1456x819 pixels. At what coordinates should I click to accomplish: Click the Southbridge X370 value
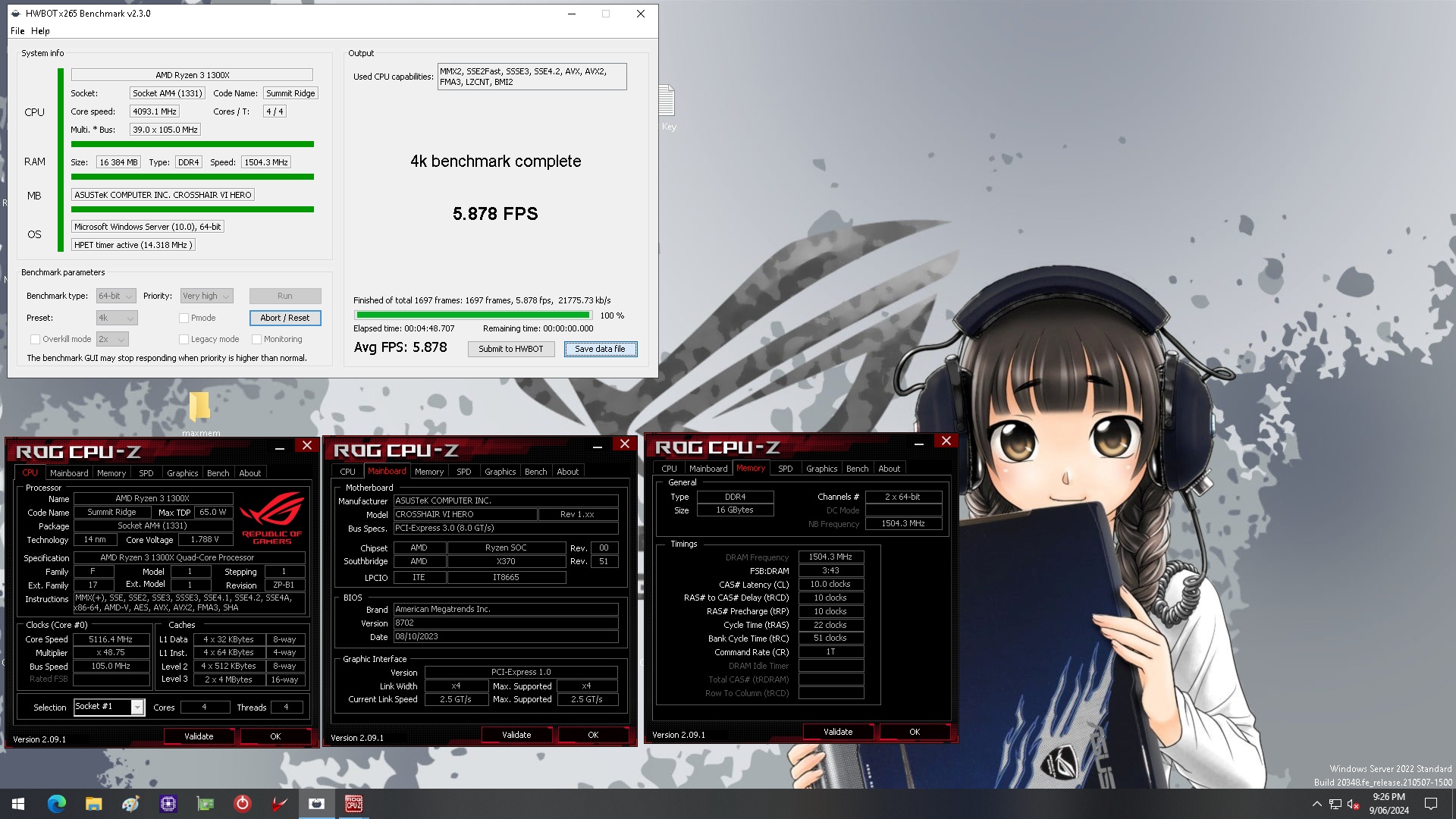506,561
